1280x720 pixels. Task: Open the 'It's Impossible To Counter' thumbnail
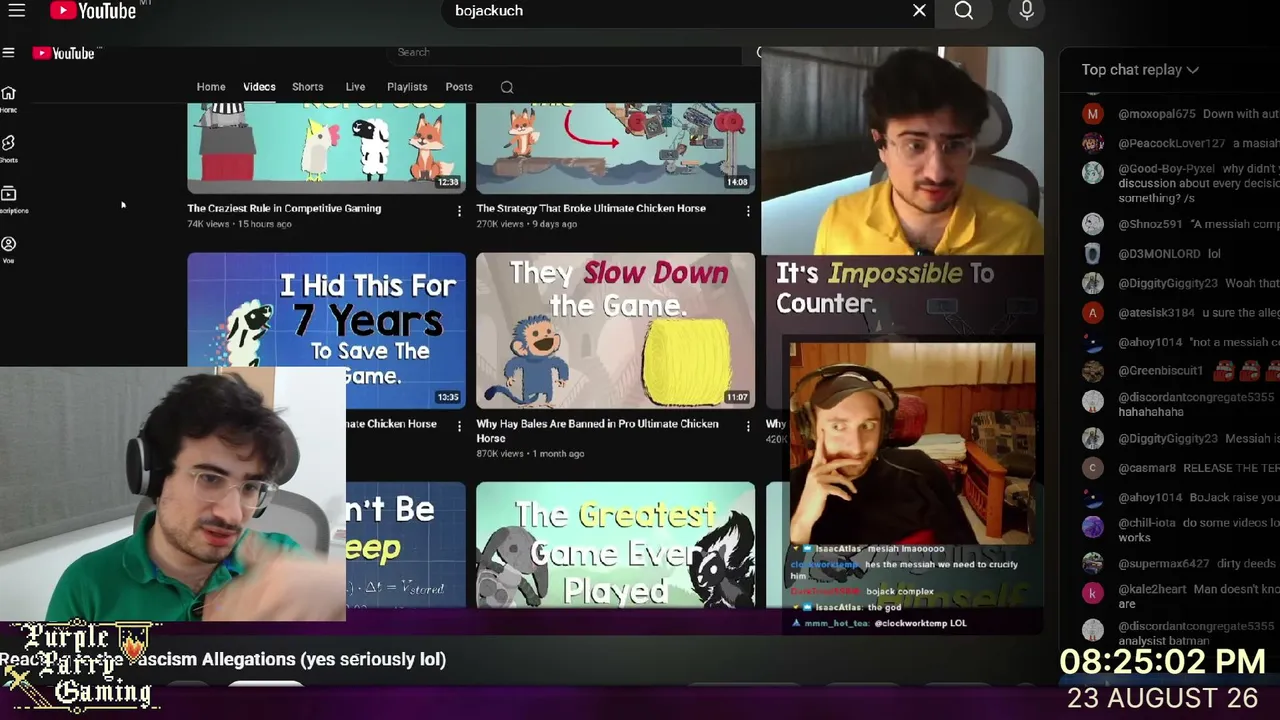(x=905, y=296)
